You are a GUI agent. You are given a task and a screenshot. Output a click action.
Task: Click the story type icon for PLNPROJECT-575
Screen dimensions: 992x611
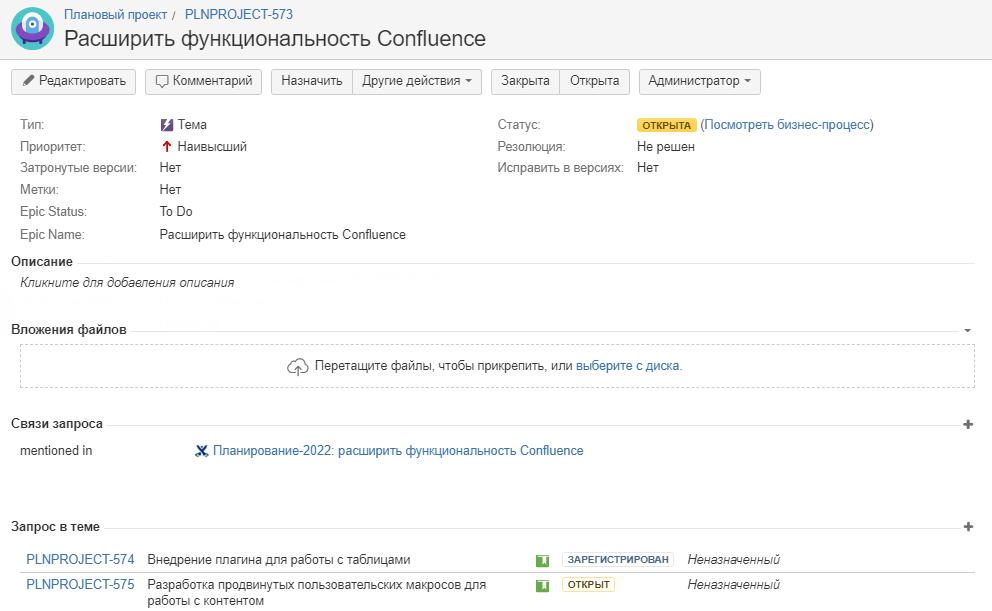pos(542,586)
